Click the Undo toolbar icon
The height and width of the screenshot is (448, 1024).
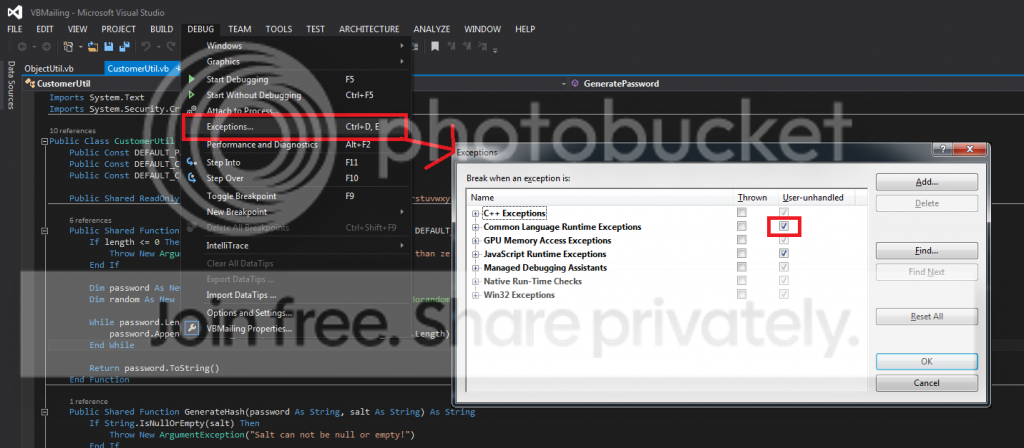click(146, 46)
